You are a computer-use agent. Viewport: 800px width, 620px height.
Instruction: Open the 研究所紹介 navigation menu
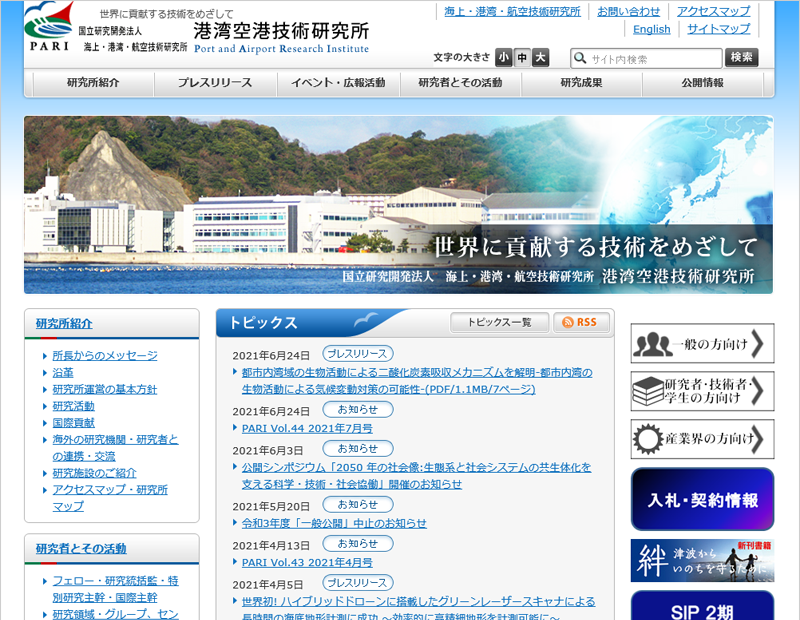93,83
